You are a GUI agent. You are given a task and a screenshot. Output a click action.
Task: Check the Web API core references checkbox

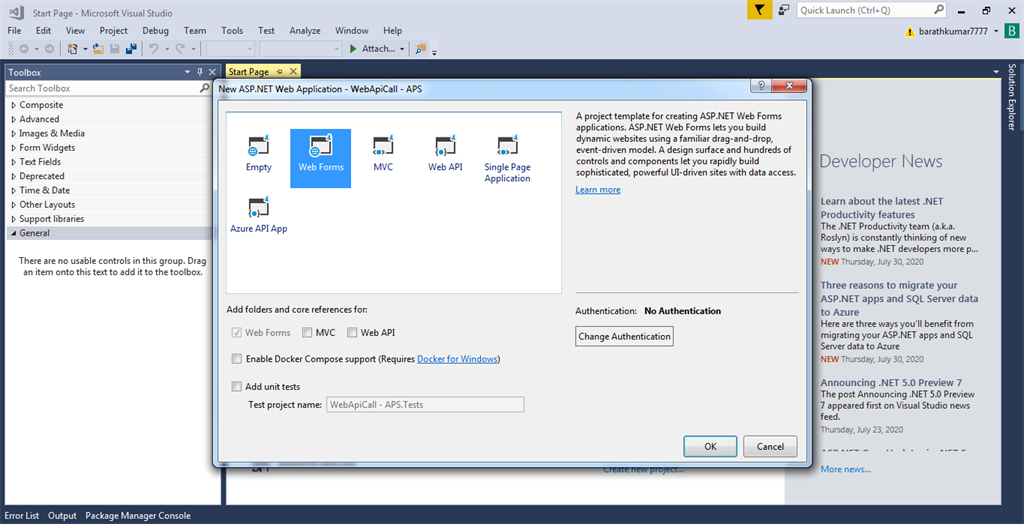tap(353, 333)
